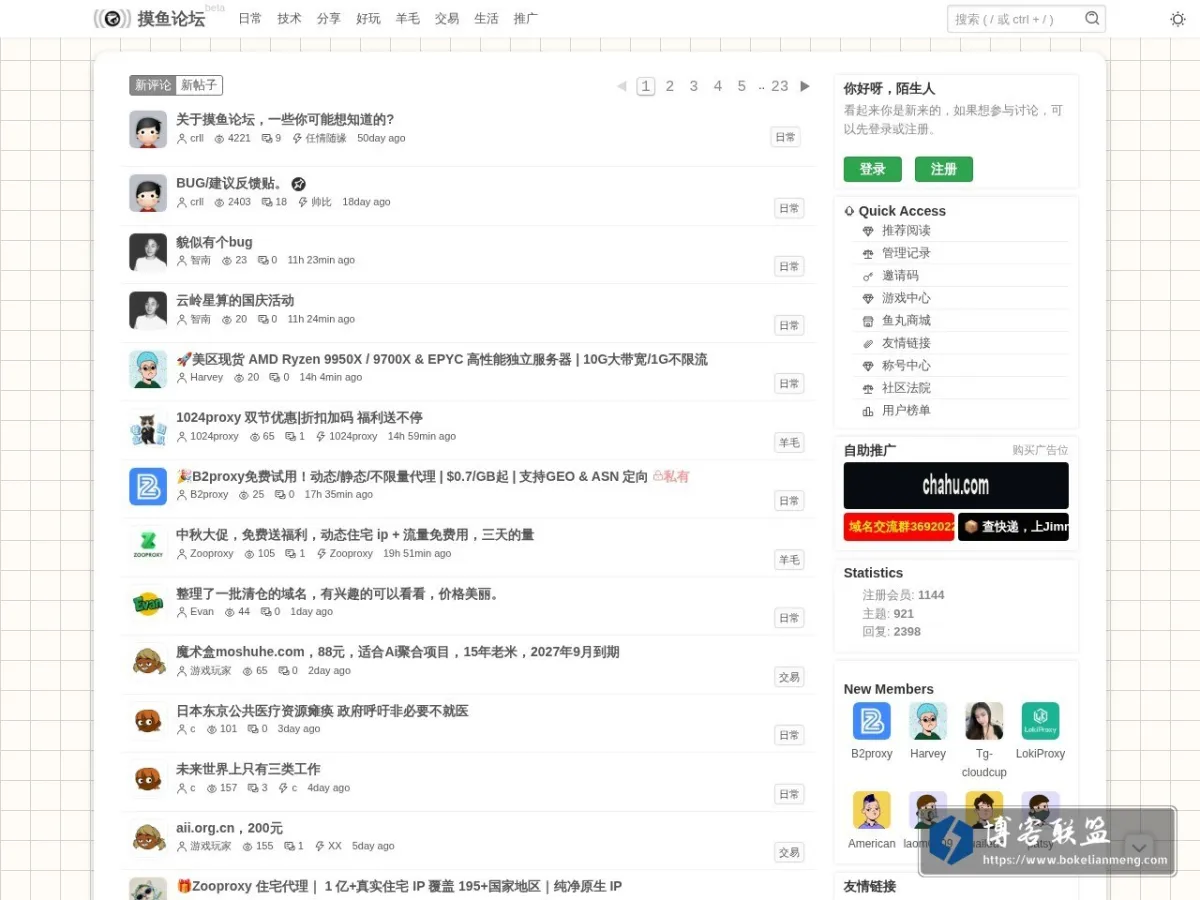1200x900 pixels.
Task: Open 鱼丸商城 in Quick Access
Action: [x=906, y=321]
